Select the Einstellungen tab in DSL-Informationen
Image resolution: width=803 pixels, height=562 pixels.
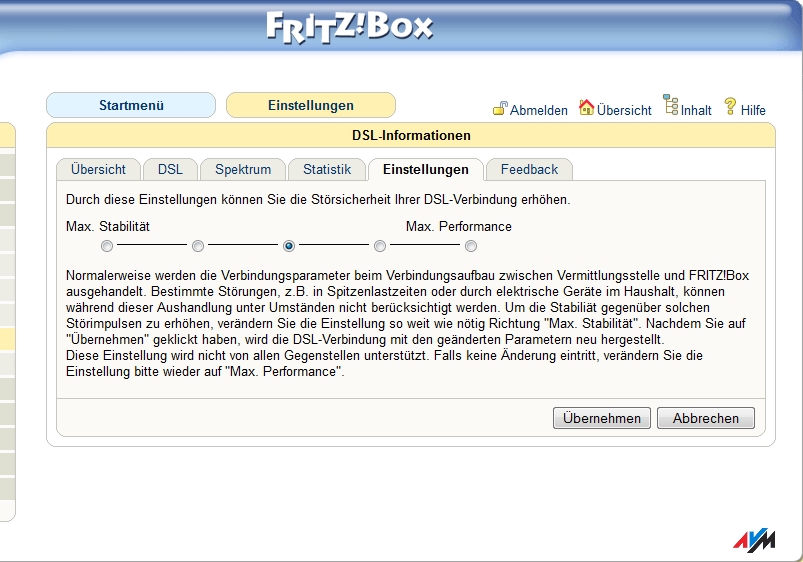[x=426, y=170]
